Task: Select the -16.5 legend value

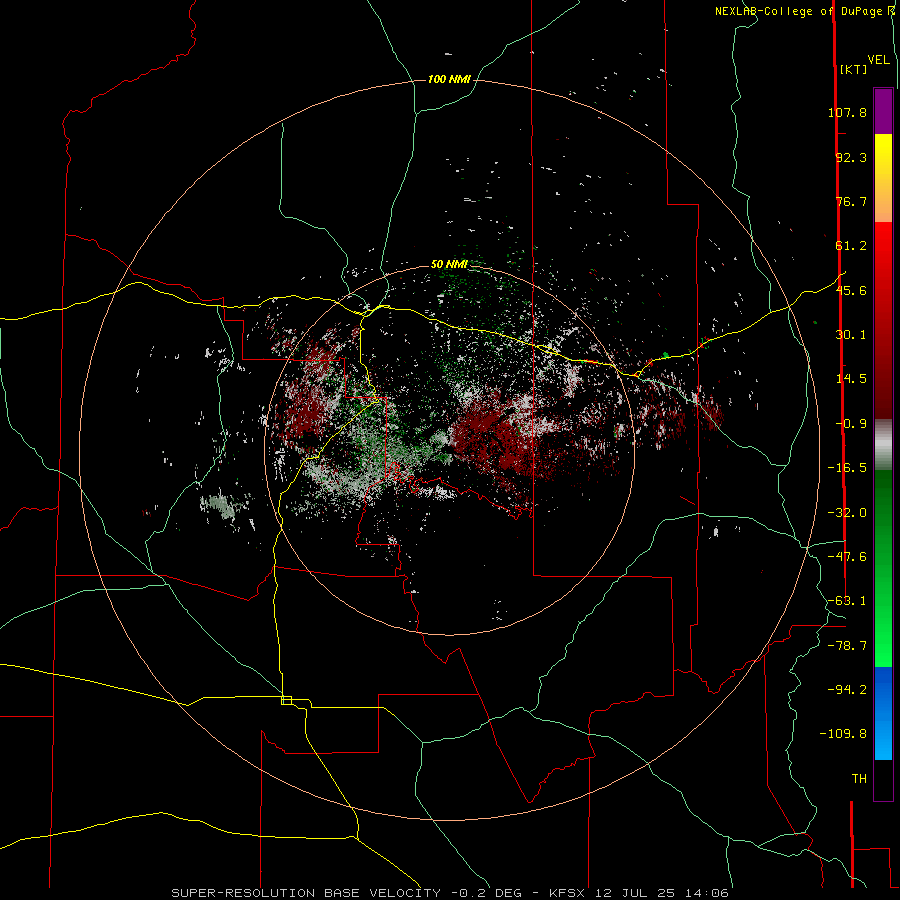Action: point(847,468)
